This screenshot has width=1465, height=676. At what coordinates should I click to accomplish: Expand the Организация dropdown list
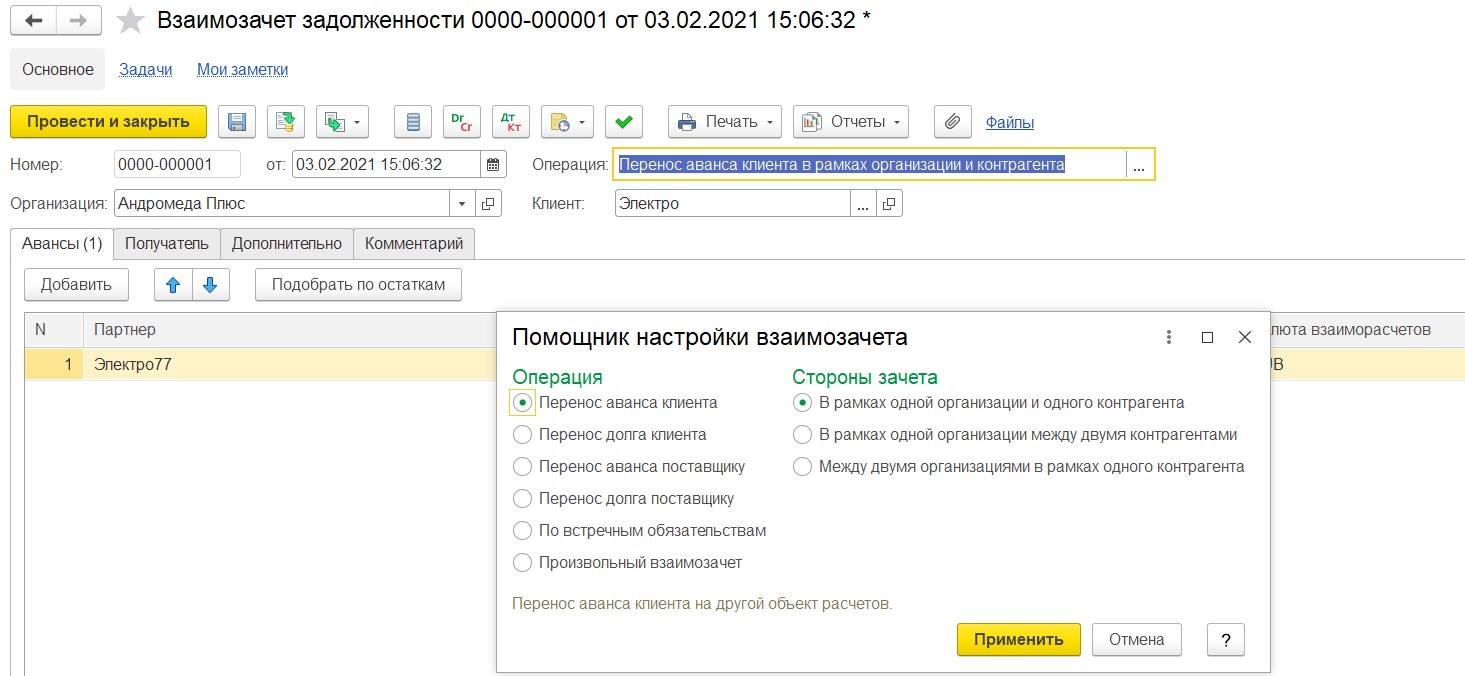pyautogui.click(x=462, y=204)
